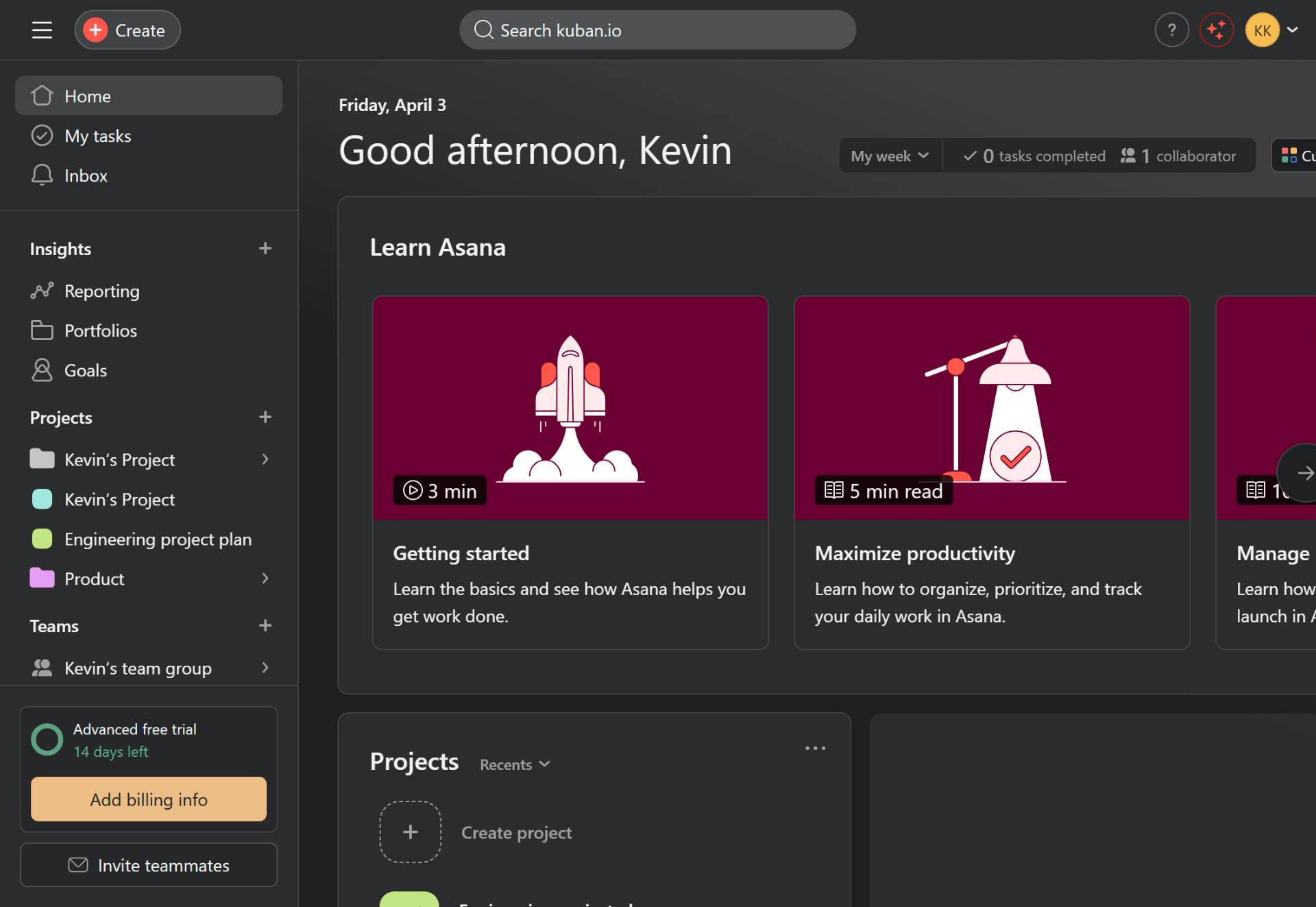The height and width of the screenshot is (907, 1316).
Task: Click the search magnifier icon
Action: [x=484, y=30]
